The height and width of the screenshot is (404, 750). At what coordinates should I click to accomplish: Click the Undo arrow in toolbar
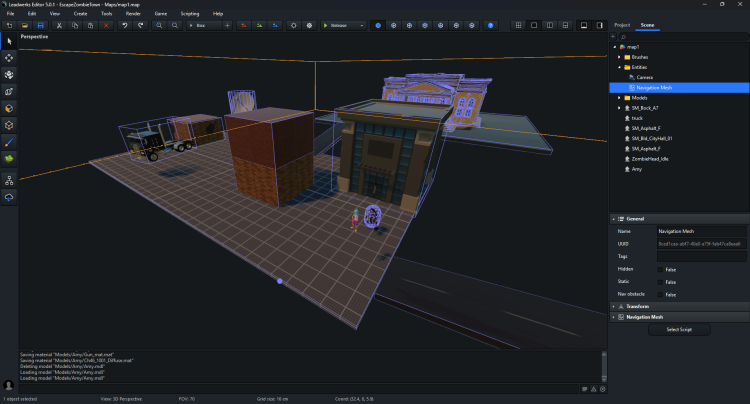[x=125, y=25]
